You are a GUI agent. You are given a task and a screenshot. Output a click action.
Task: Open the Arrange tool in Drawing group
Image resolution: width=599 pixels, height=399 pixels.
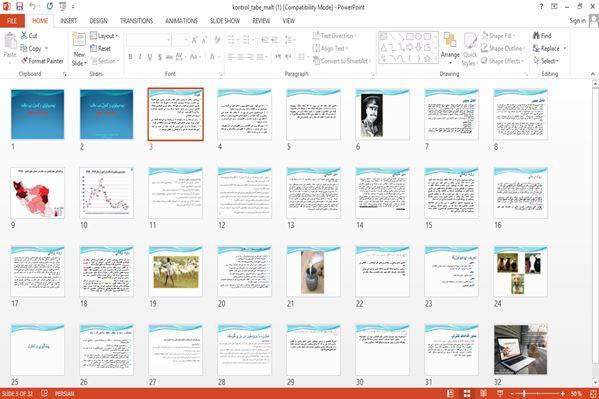pos(450,49)
